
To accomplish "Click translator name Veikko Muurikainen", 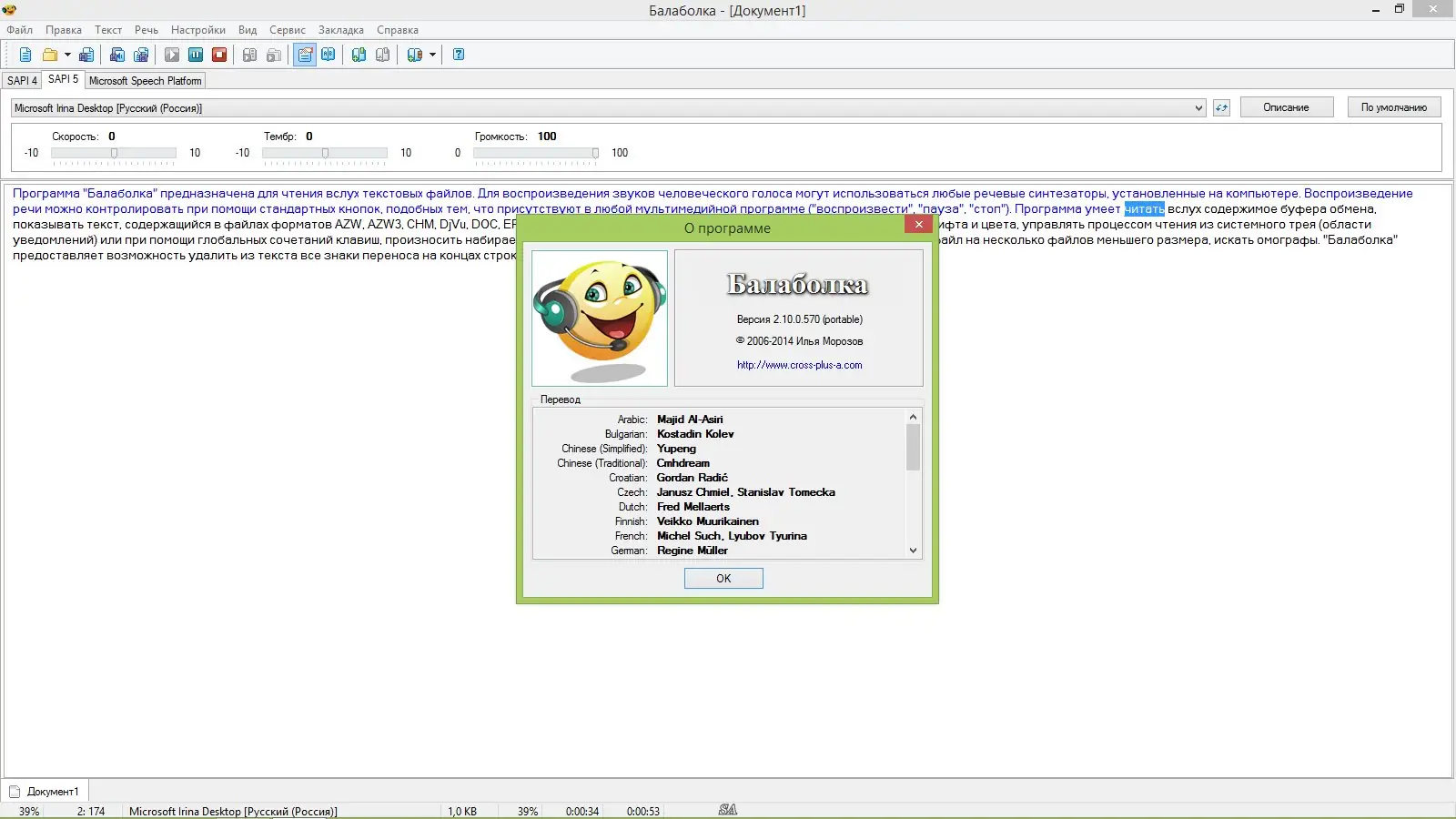I will 708,521.
